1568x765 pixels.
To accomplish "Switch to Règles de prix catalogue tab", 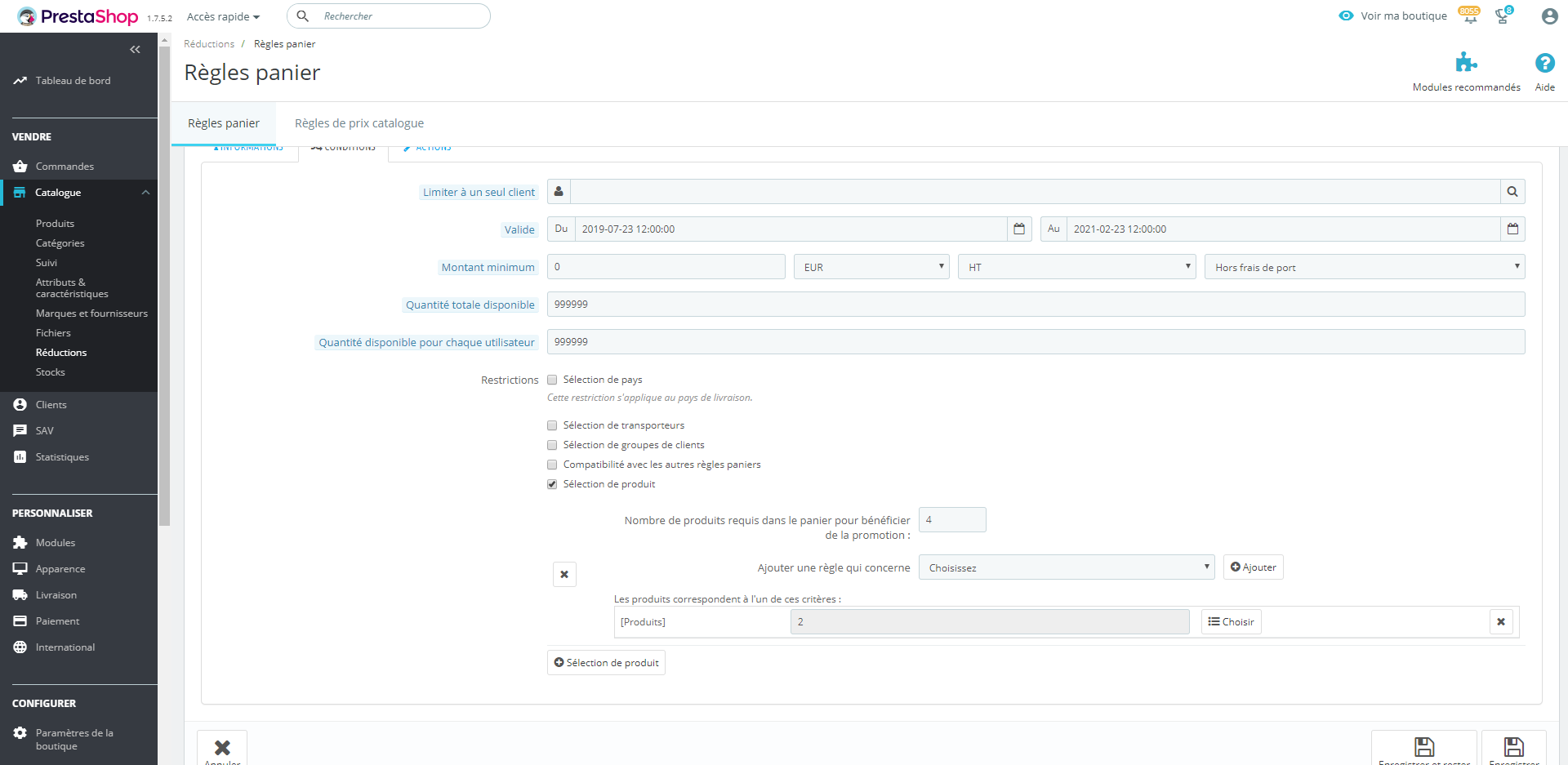I will pyautogui.click(x=359, y=123).
